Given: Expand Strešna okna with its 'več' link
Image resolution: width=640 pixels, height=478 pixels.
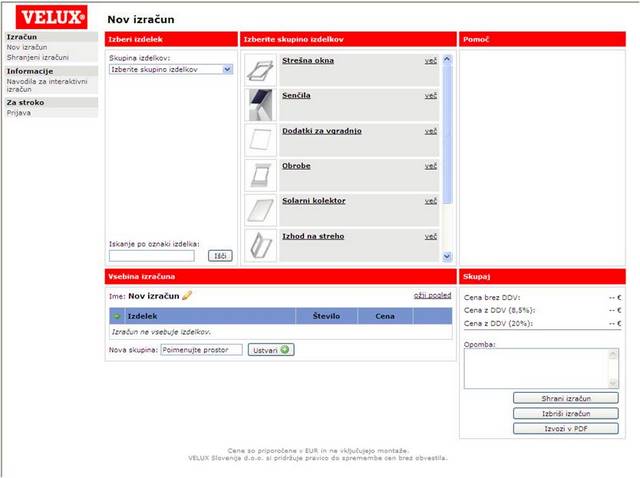Looking at the screenshot, I should 430,61.
